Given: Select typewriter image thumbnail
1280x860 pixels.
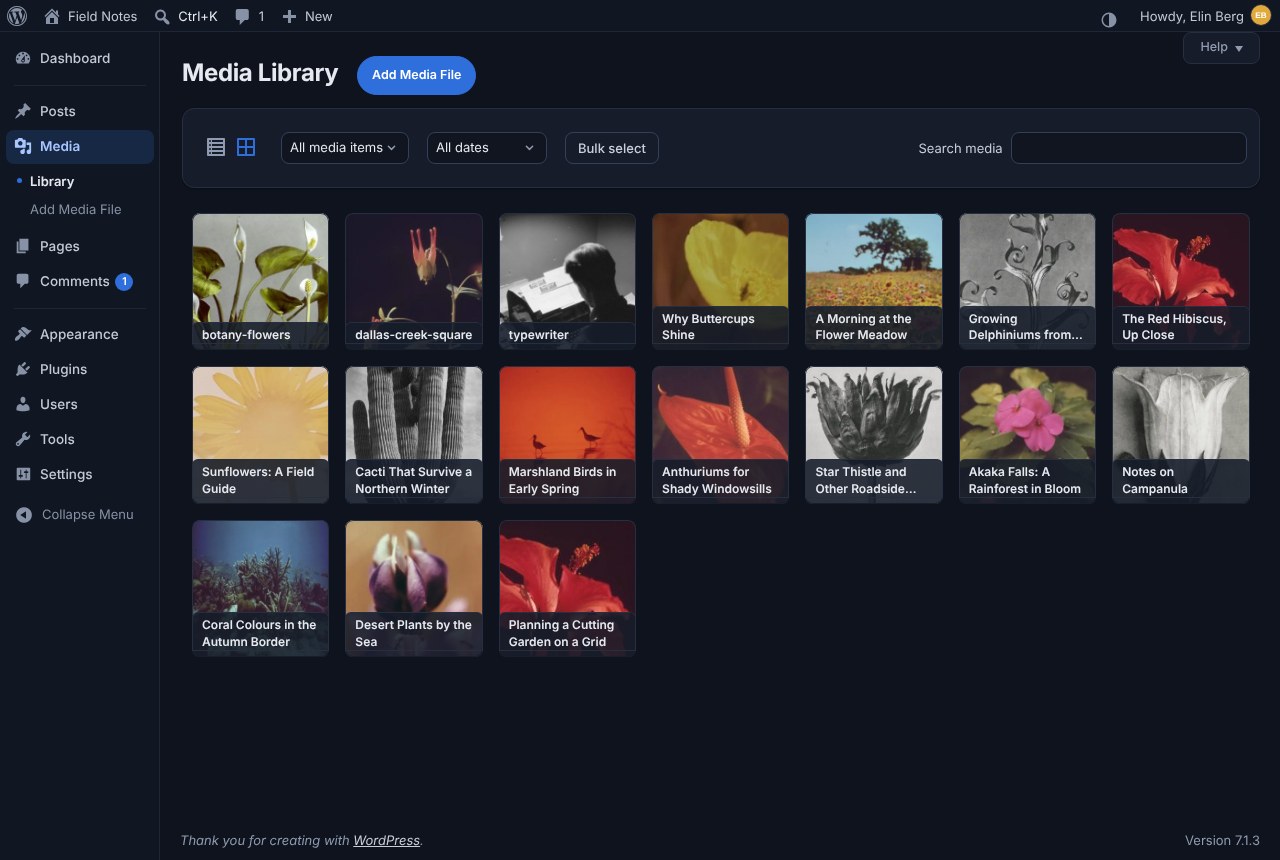Looking at the screenshot, I should (567, 280).
